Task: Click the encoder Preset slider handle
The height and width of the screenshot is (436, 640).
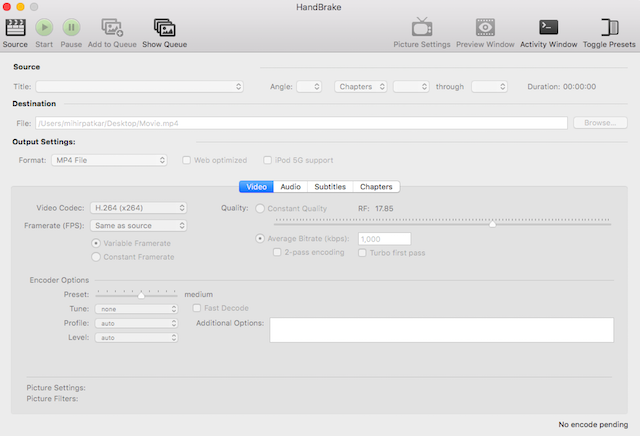Action: coord(141,295)
